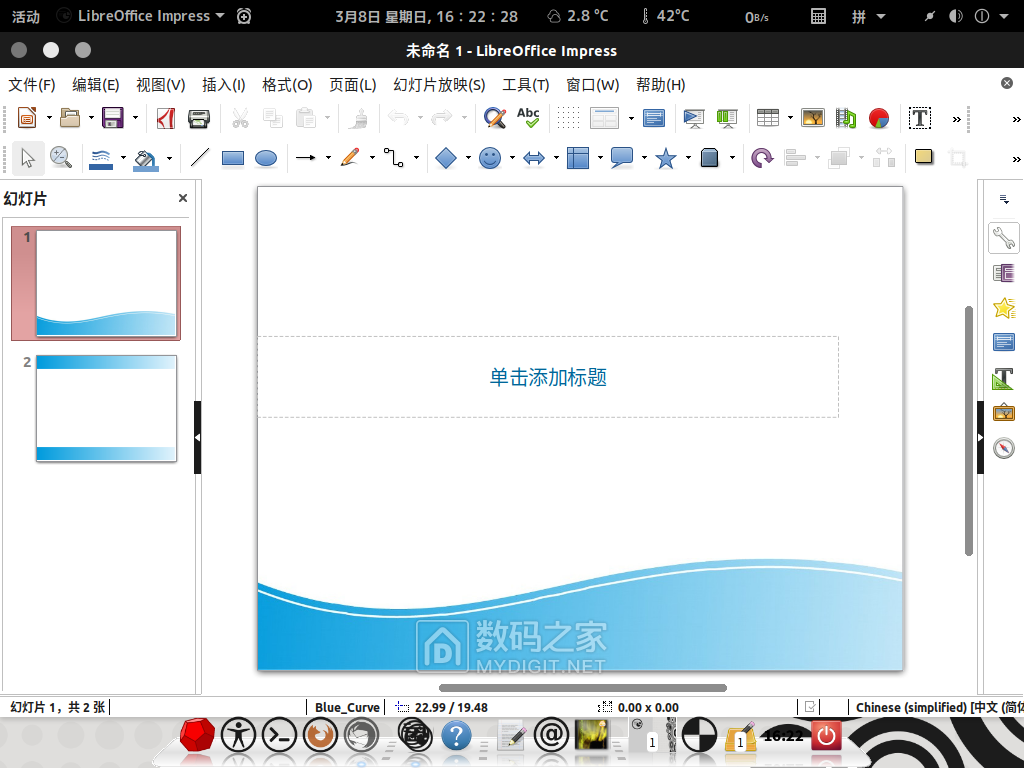Start slideshow from first slide icon
1024x768 pixels.
point(694,118)
